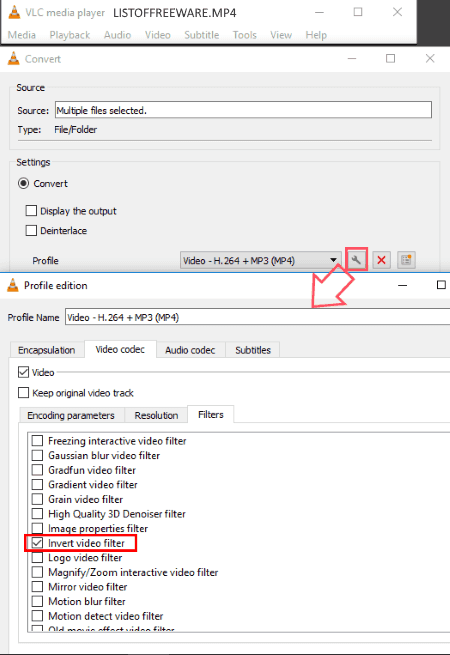Enable High Quality 3D Denoiser filter

pos(38,513)
